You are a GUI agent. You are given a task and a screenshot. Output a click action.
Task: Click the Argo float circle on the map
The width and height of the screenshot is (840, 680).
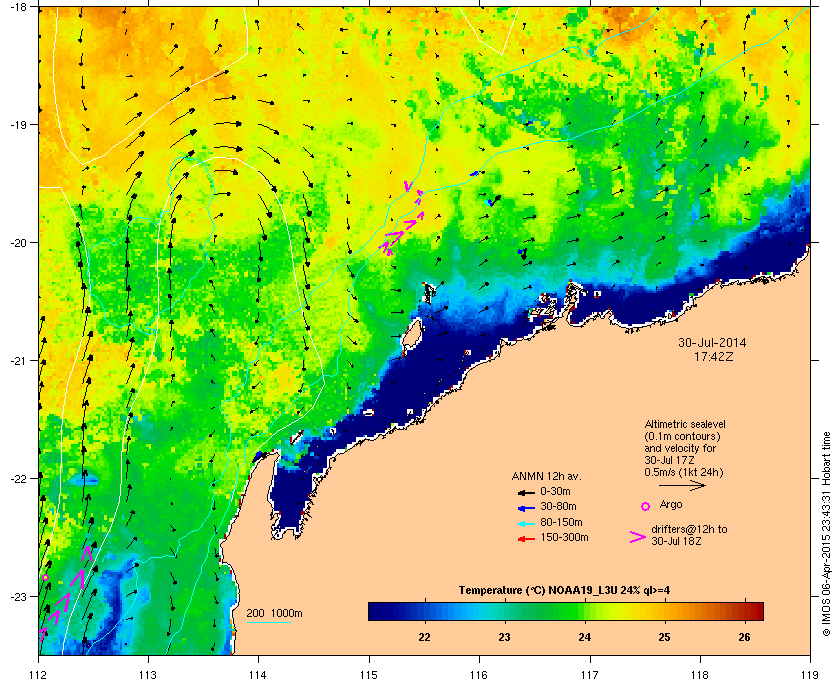tap(46, 577)
